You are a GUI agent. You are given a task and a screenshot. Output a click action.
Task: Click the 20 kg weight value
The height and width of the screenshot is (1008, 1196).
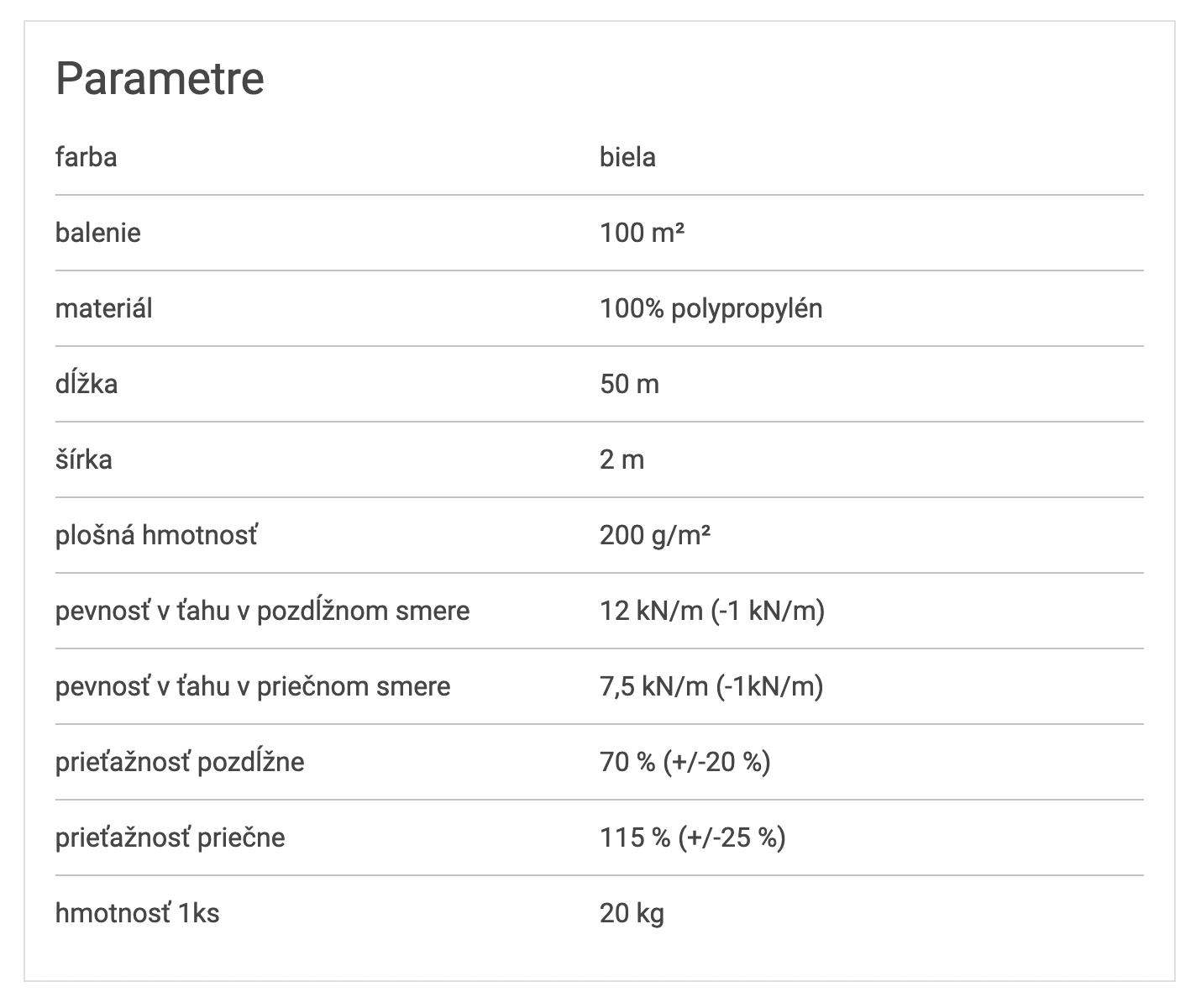click(x=632, y=913)
